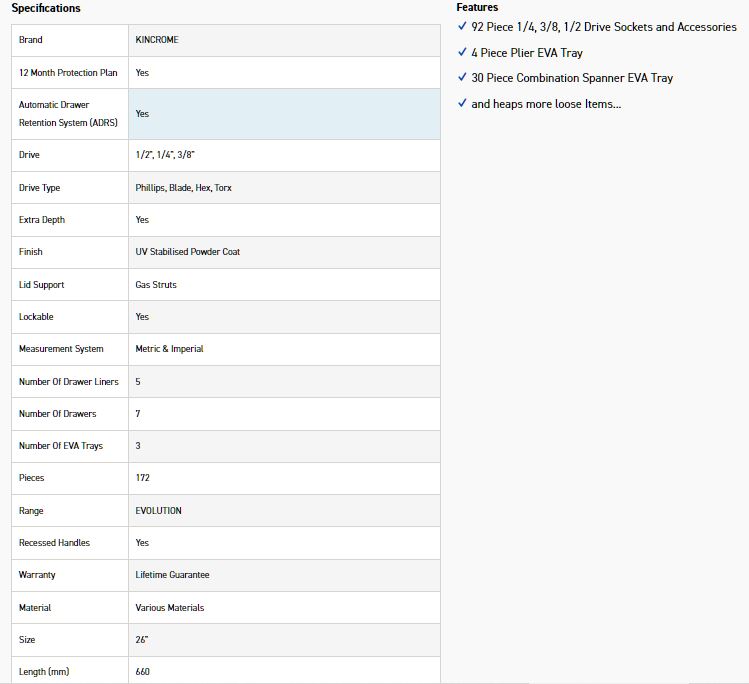
Task: Click the checkmark beside 4 Piece Plier EVA Tray
Action: (461, 52)
